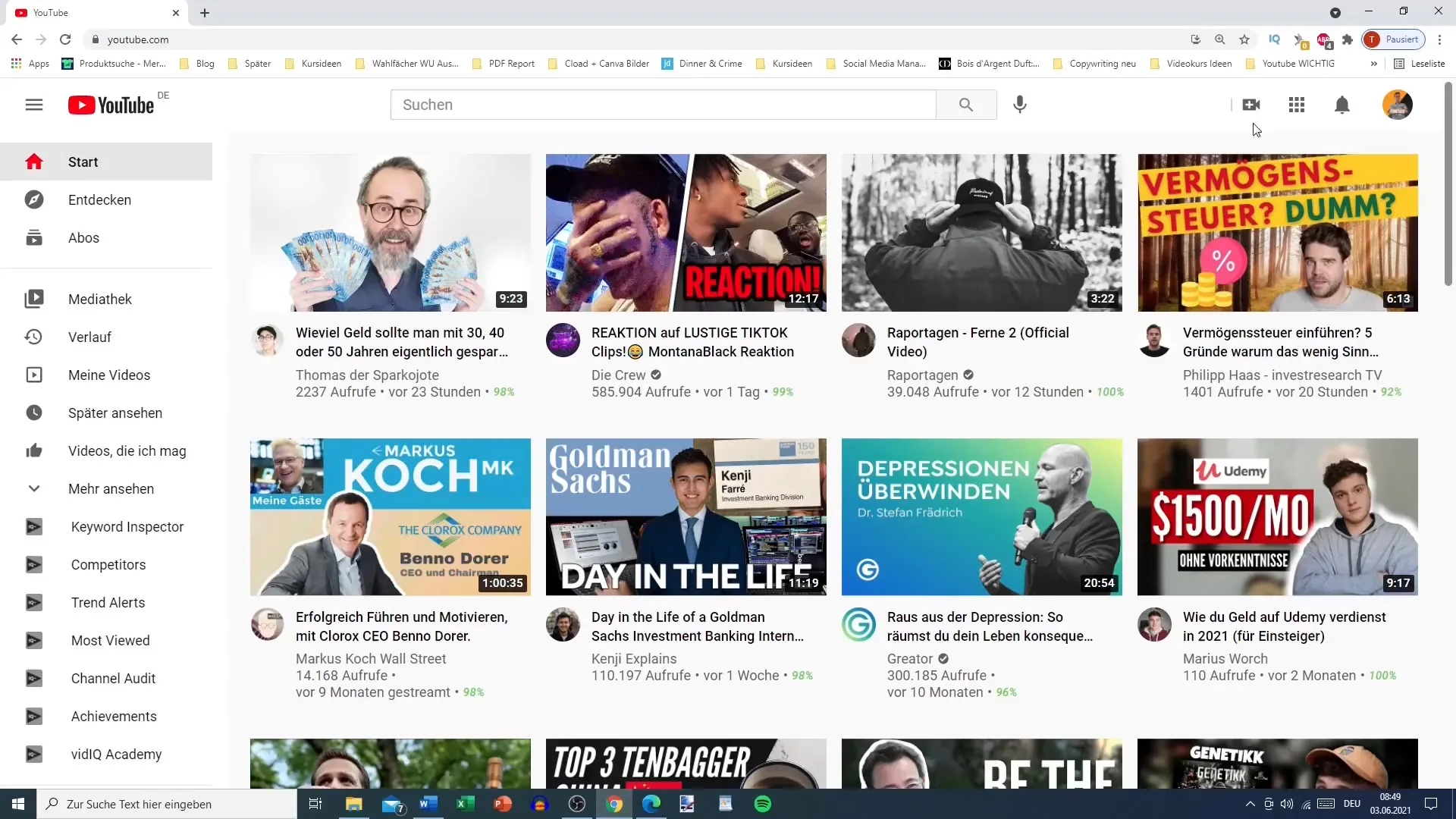Screen dimensions: 1456x819
Task: Expand Mehr ansehen in the sidebar
Action: (x=106, y=488)
